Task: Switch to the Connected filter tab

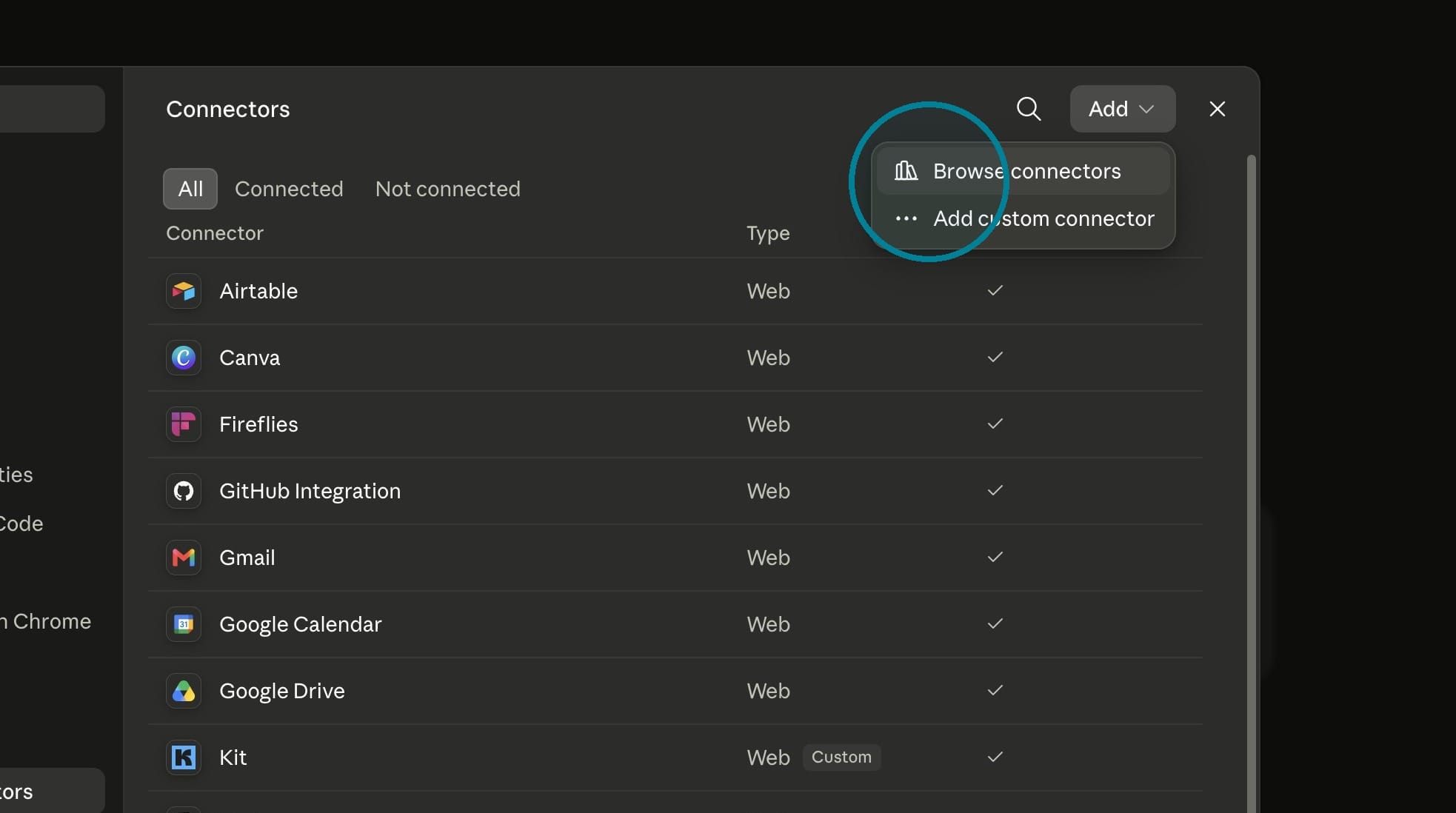Action: 289,189
